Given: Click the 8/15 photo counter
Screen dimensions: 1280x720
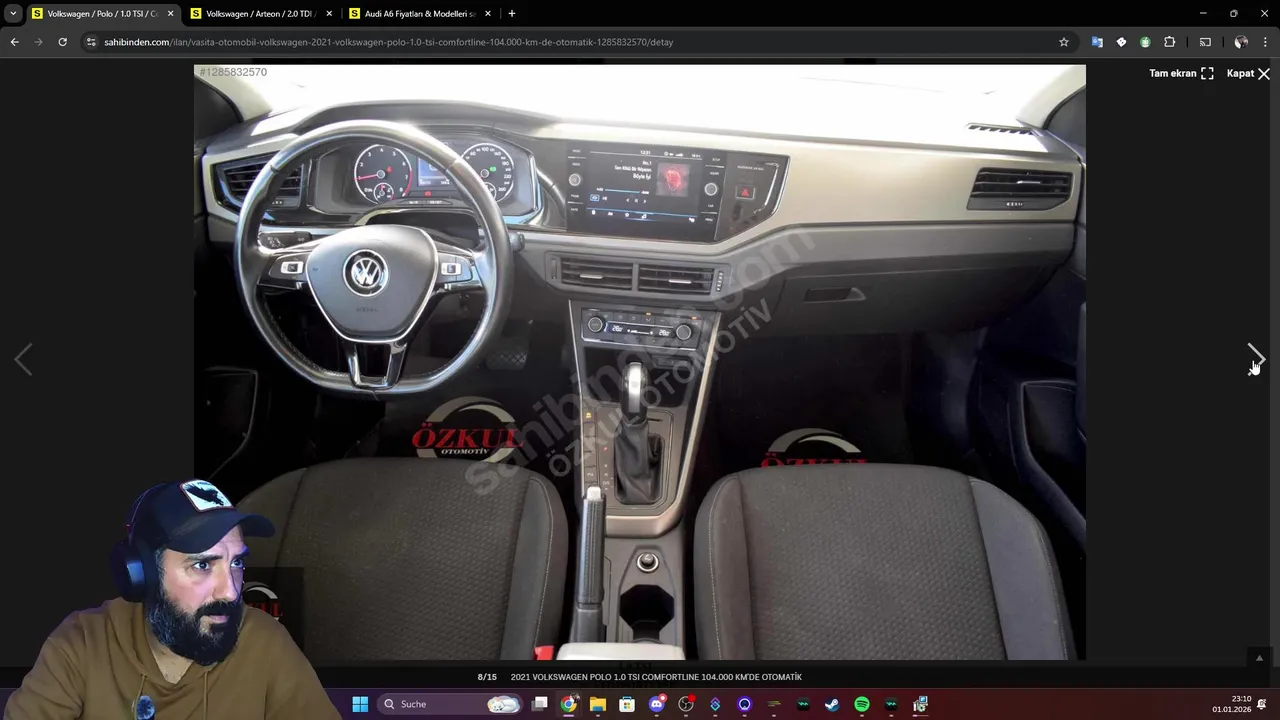Looking at the screenshot, I should [x=487, y=677].
